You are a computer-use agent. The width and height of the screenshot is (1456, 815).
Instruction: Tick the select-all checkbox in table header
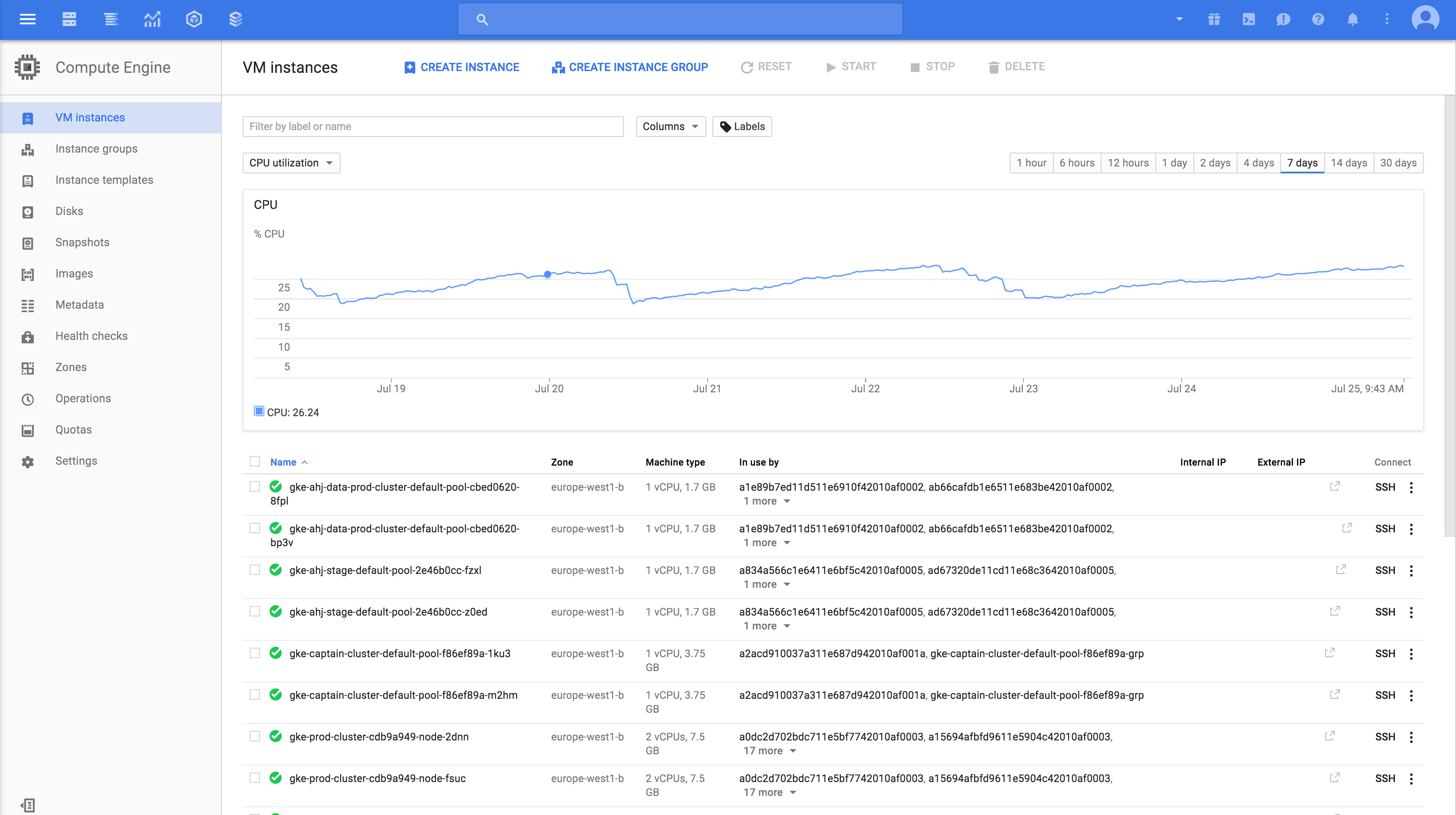(x=255, y=462)
